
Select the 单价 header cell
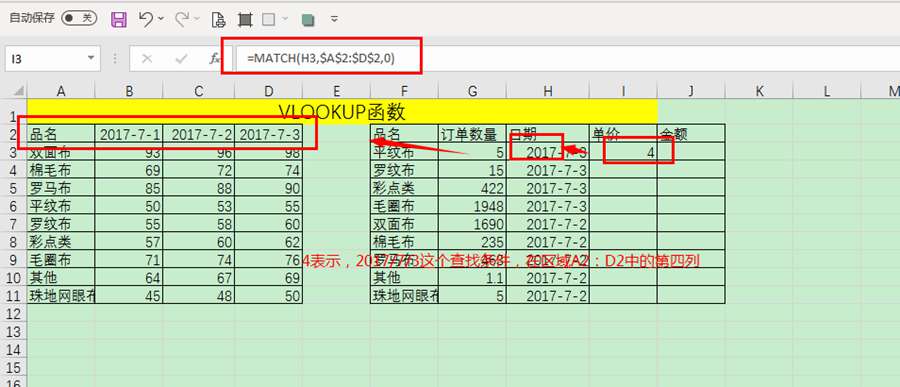coord(623,134)
